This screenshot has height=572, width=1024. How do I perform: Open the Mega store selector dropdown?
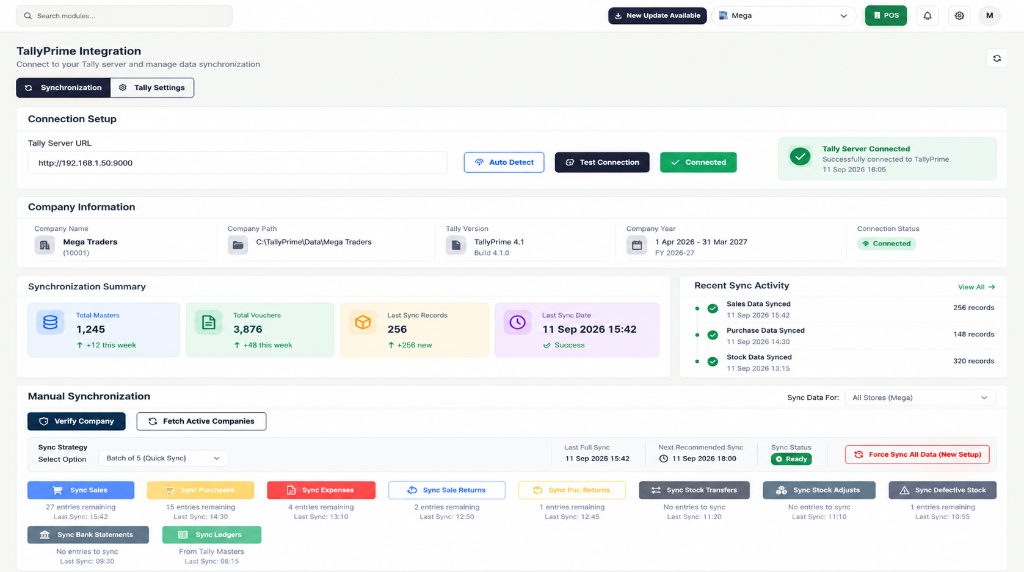[x=784, y=16]
